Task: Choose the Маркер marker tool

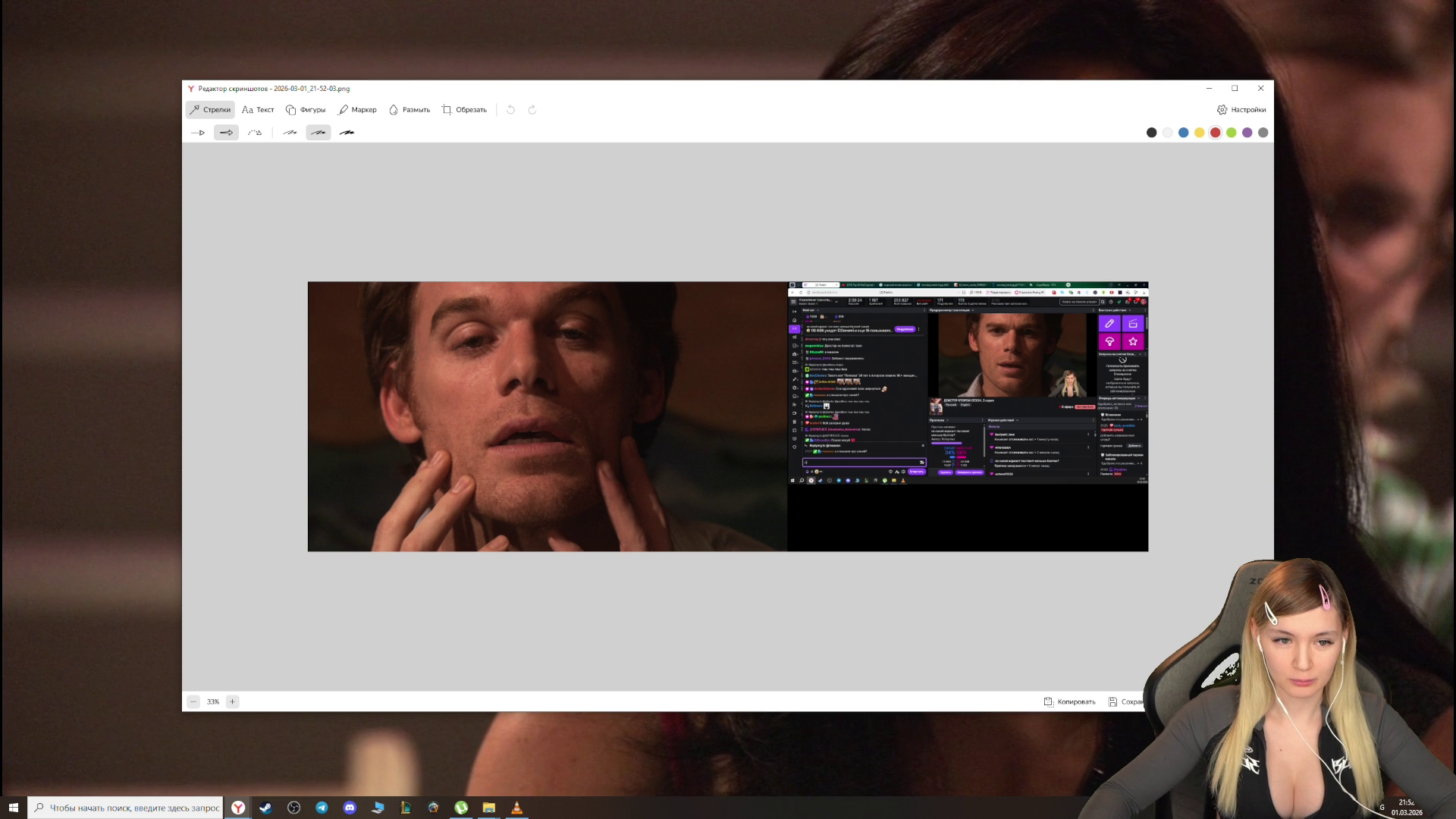Action: pos(357,110)
